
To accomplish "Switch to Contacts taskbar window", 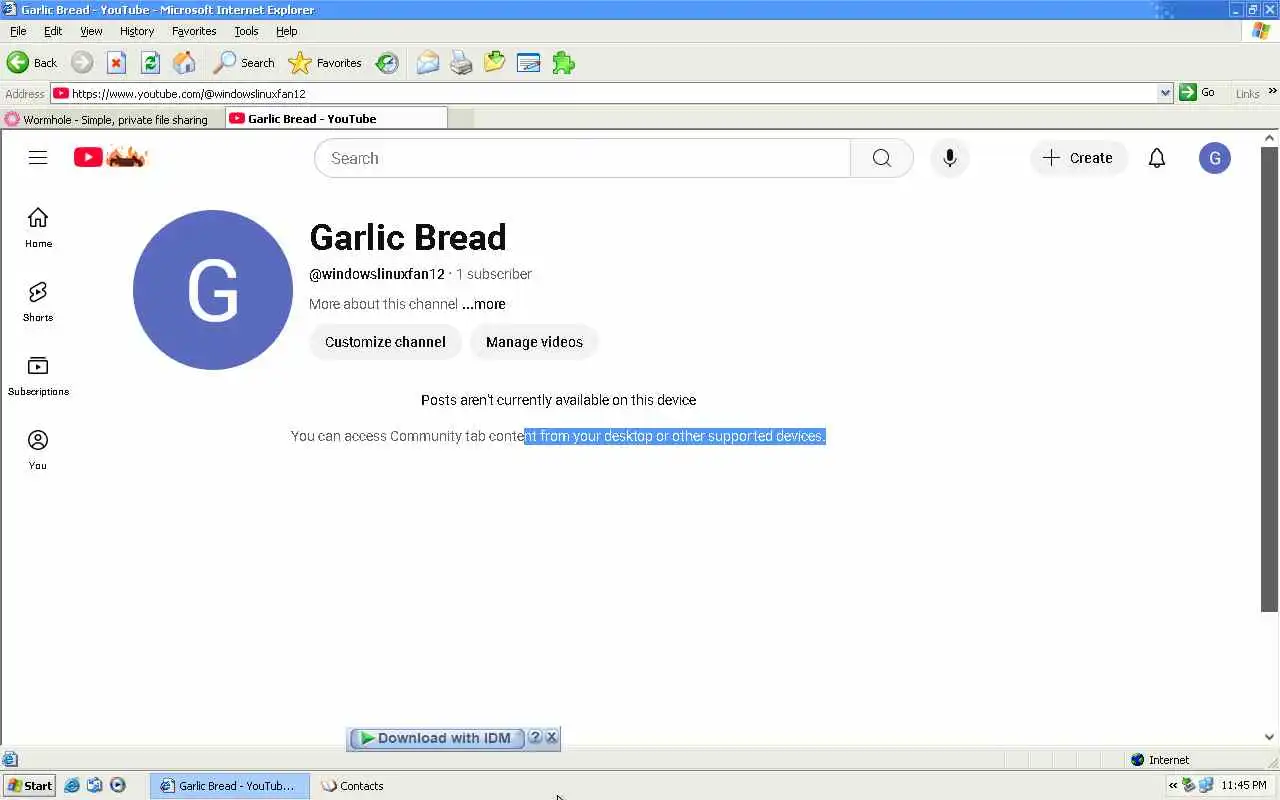I will pos(353,785).
